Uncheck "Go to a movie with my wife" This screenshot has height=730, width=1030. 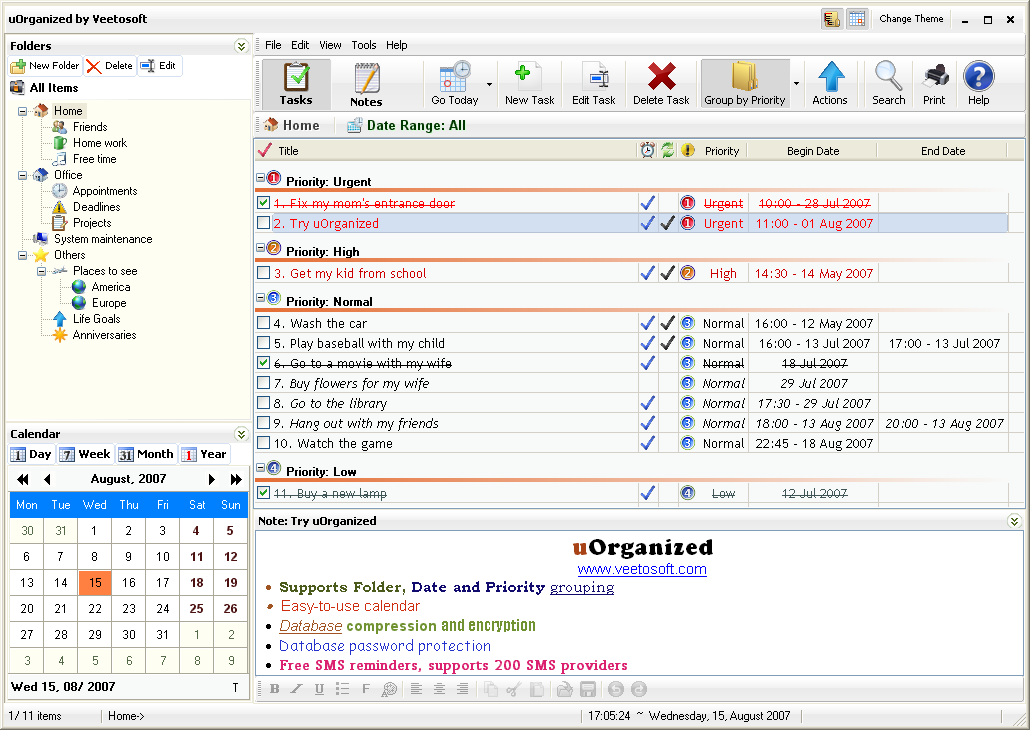[263, 363]
